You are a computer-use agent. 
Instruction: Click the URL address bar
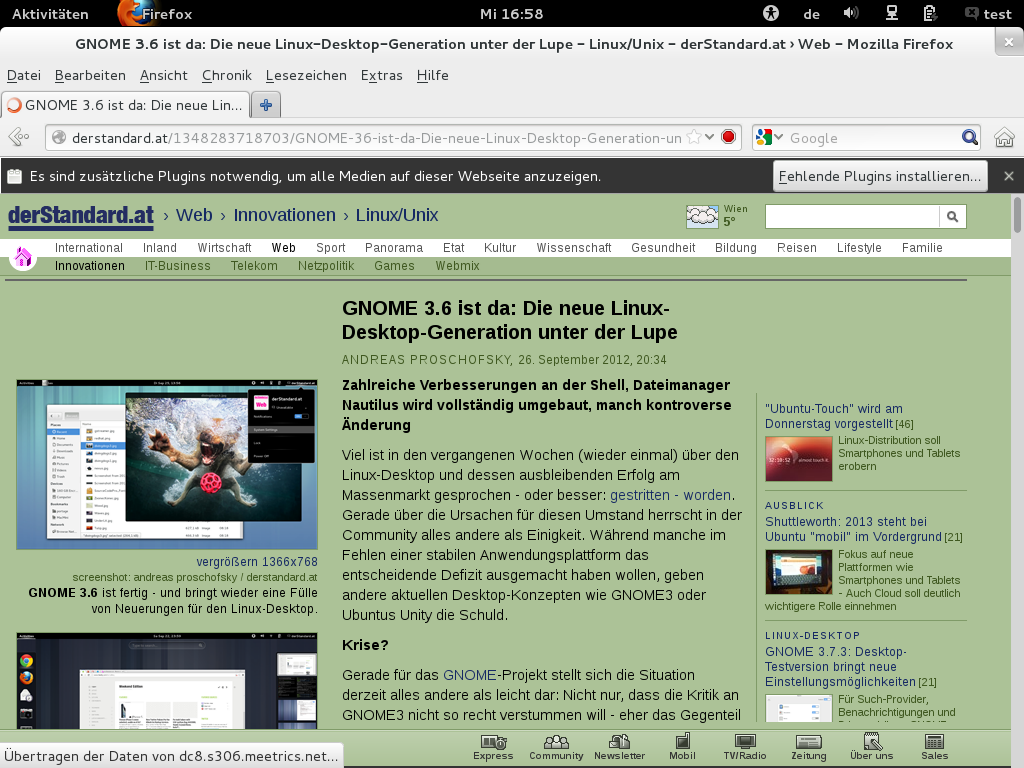376,138
